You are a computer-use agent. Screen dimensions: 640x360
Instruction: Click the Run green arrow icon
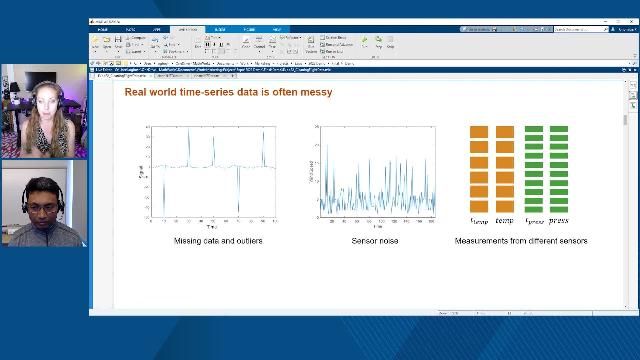(364, 40)
